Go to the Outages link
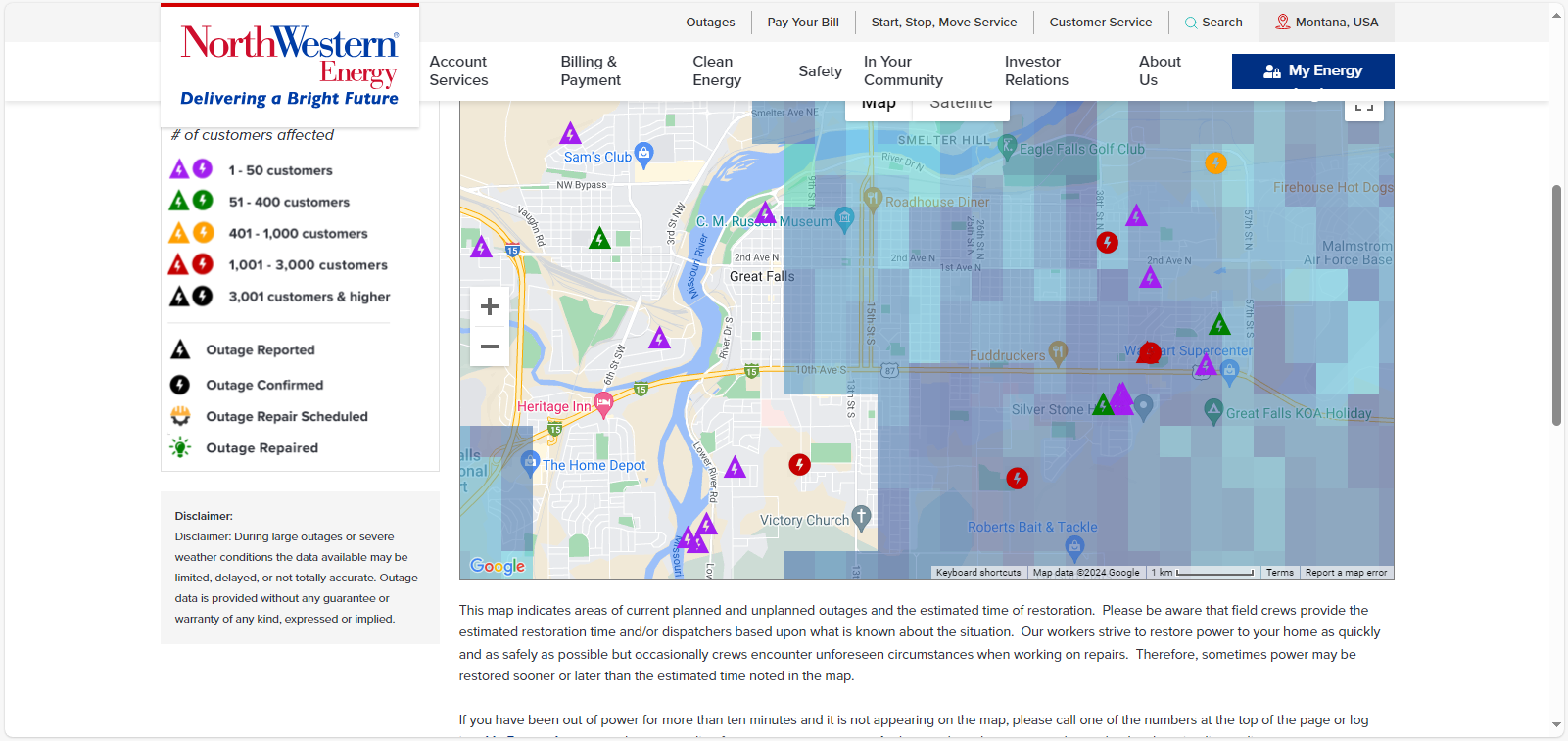 pyautogui.click(x=710, y=22)
